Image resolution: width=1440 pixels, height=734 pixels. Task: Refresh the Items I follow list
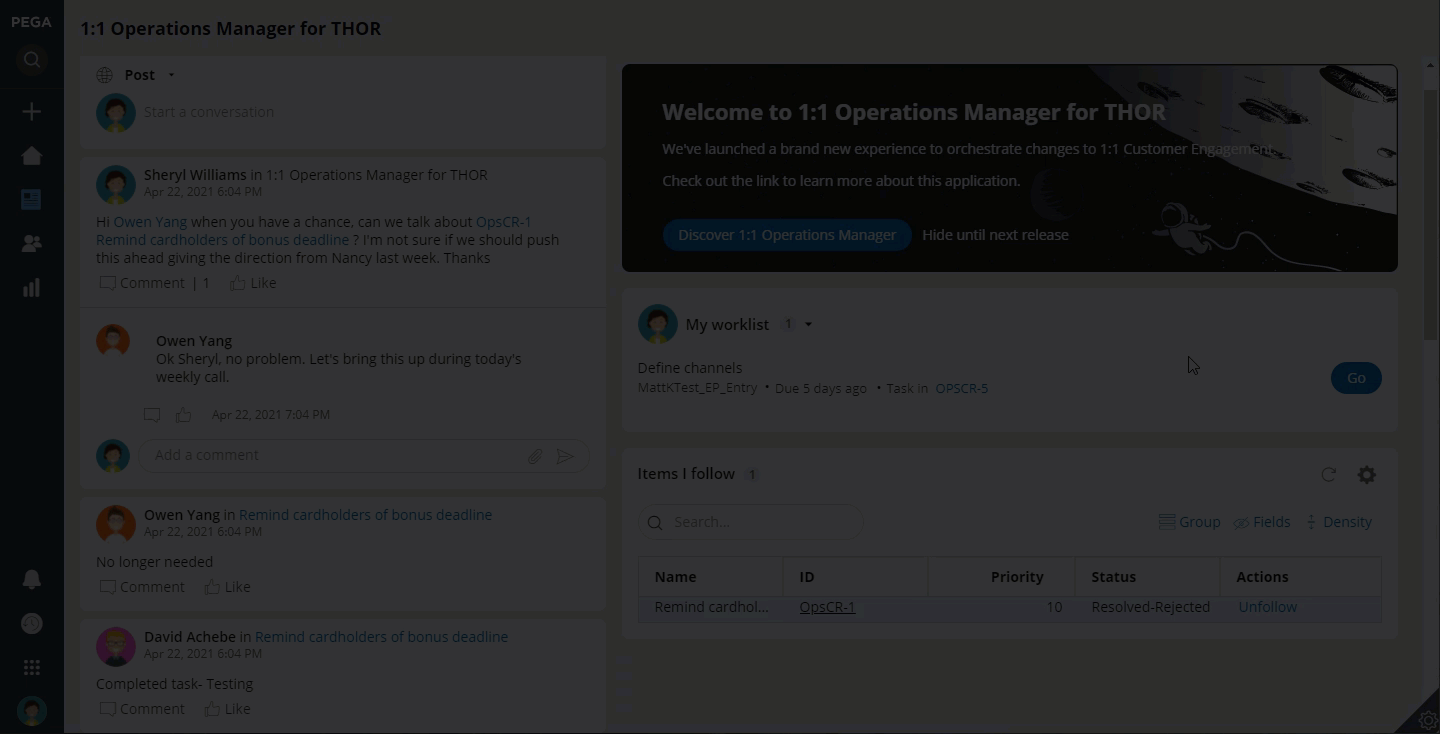1328,475
